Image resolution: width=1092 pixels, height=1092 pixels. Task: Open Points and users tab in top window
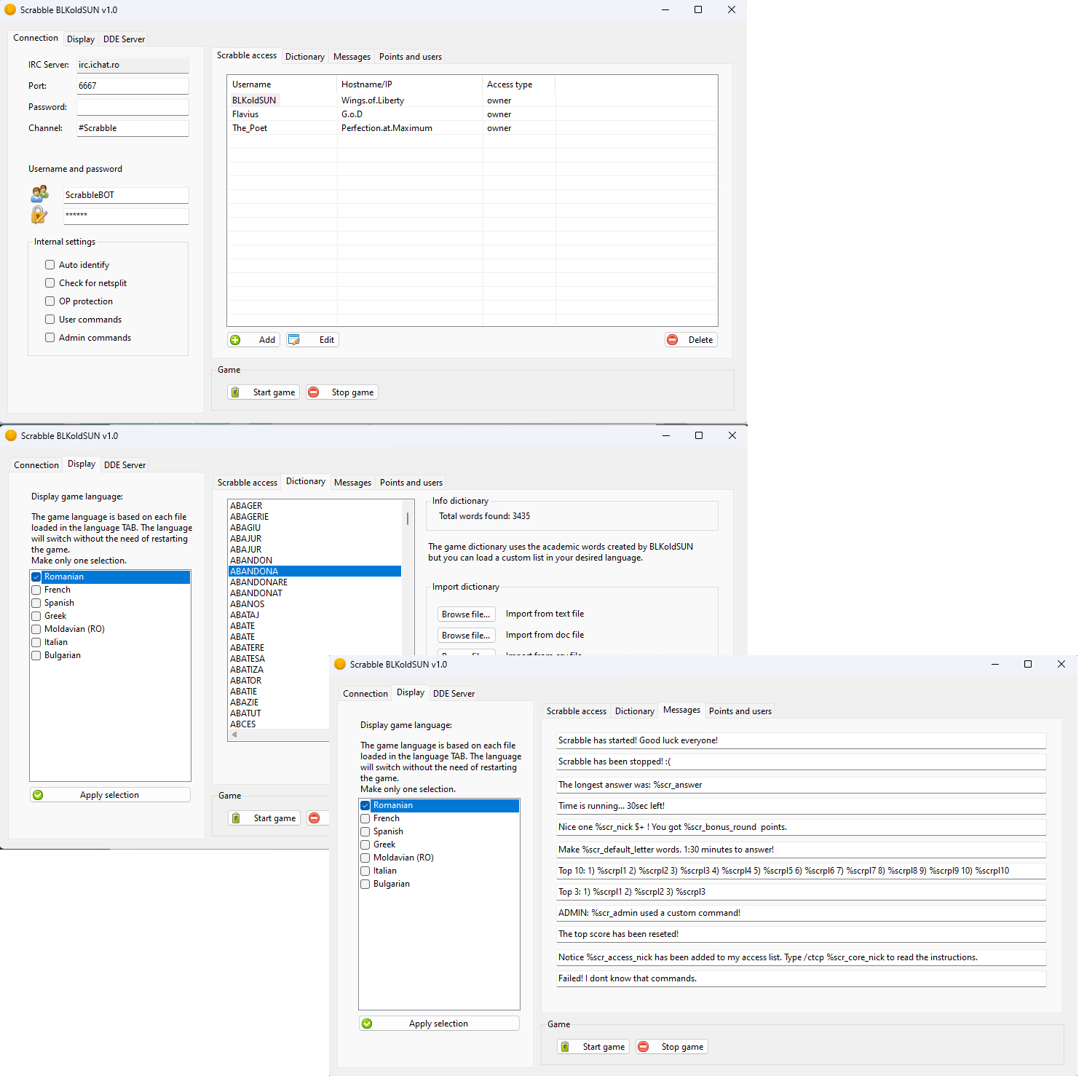pyautogui.click(x=411, y=57)
